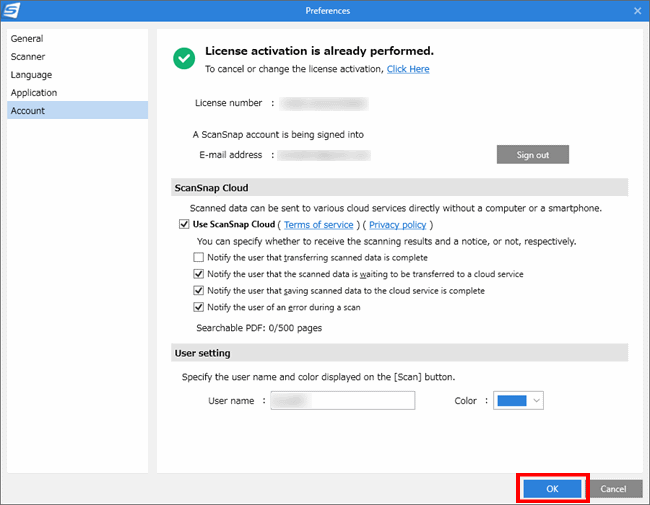The image size is (650, 505).
Task: Confirm settings with the OK button
Action: tap(552, 489)
